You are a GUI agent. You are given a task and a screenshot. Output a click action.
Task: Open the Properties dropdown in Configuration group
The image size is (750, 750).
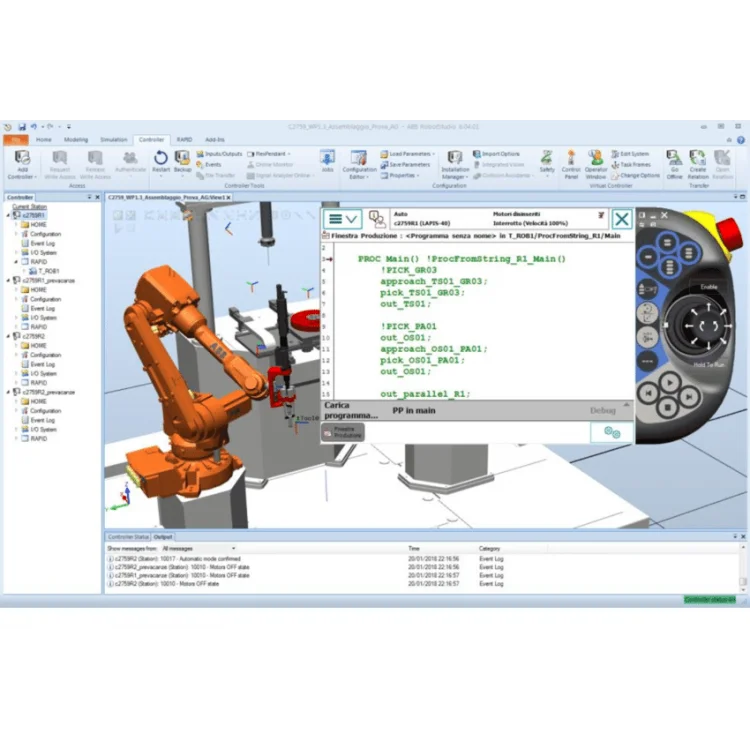400,176
